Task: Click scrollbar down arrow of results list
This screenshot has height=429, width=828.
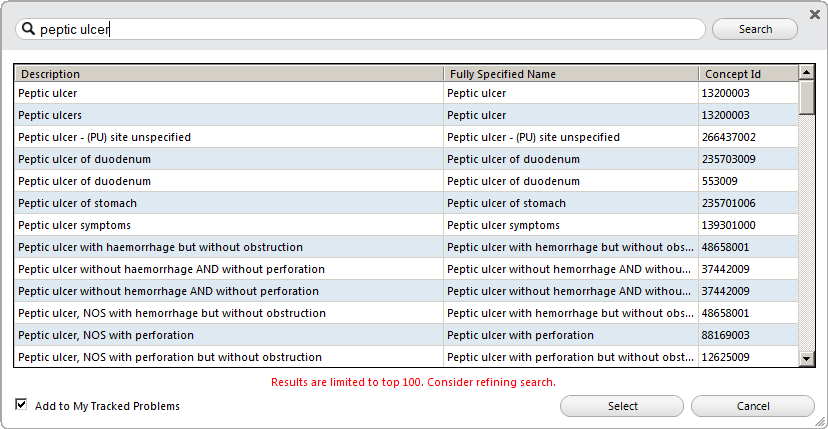Action: [806, 359]
